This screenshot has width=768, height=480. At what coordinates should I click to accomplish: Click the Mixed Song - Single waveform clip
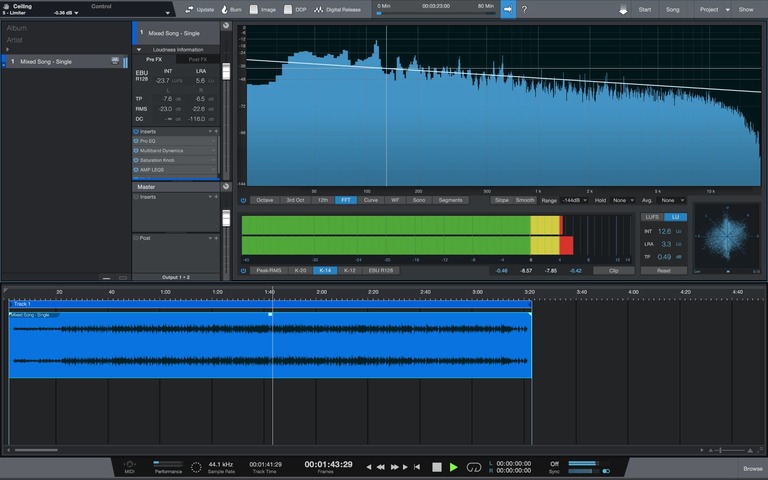point(270,345)
